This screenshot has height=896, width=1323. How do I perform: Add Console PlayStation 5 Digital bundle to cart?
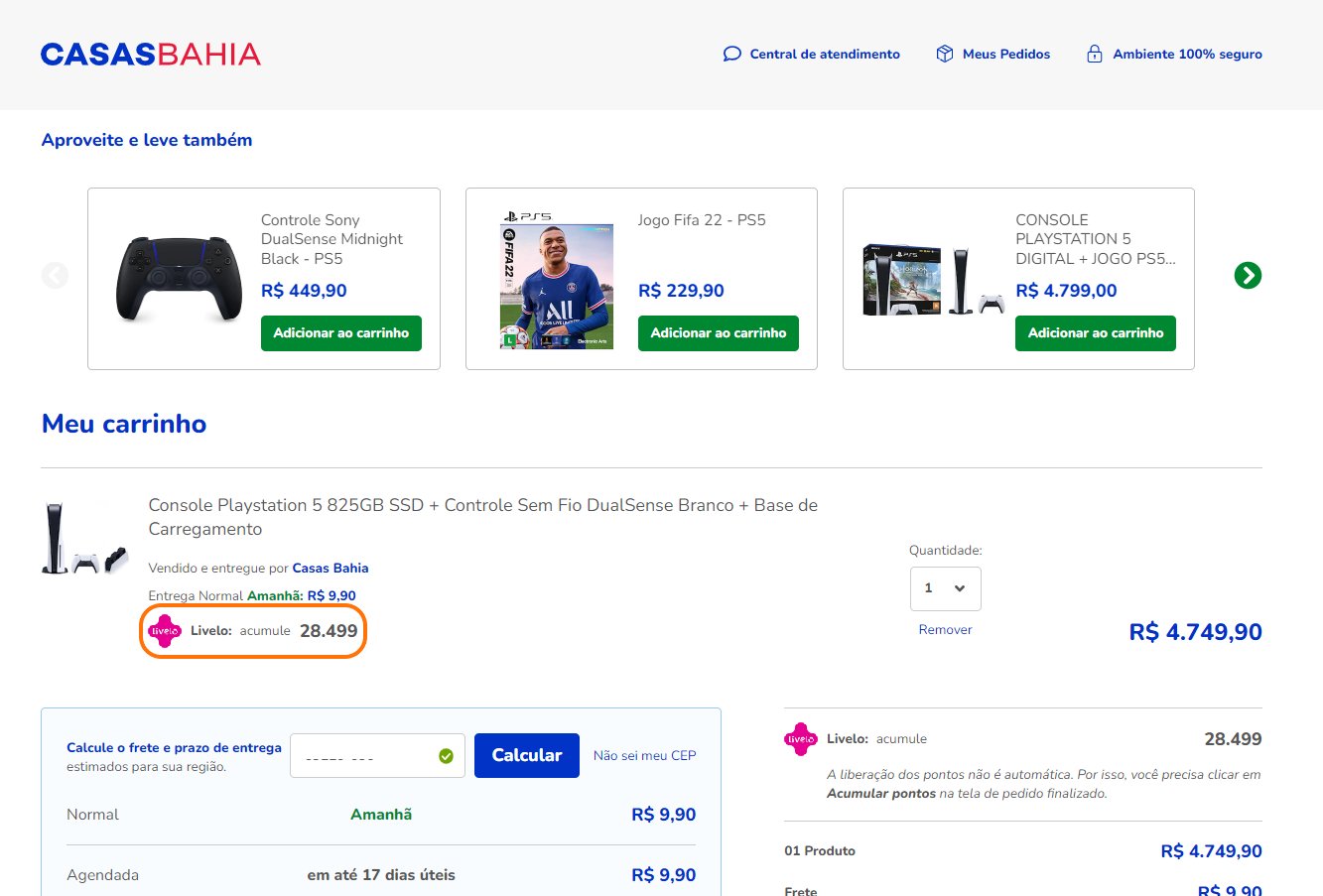[x=1096, y=333]
